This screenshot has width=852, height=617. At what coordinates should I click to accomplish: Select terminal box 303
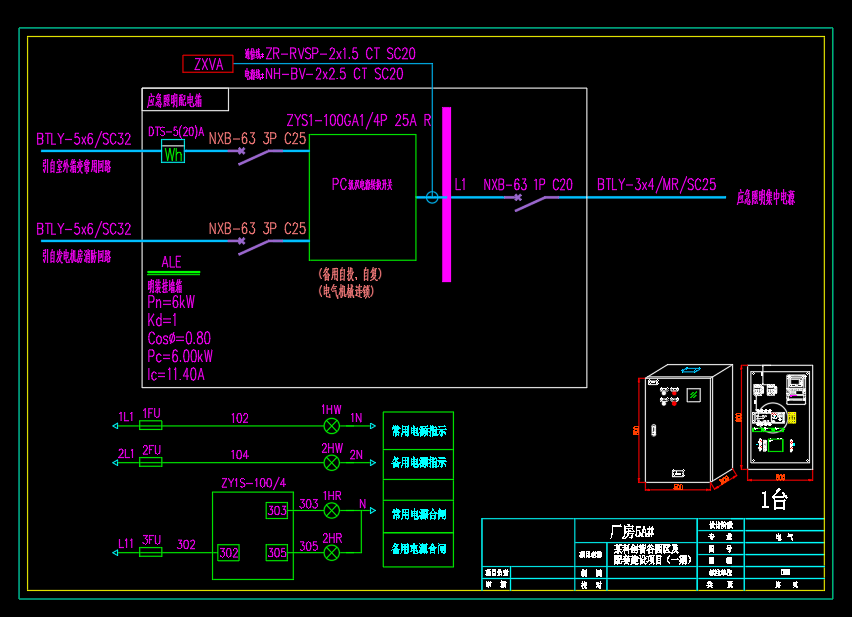point(277,511)
